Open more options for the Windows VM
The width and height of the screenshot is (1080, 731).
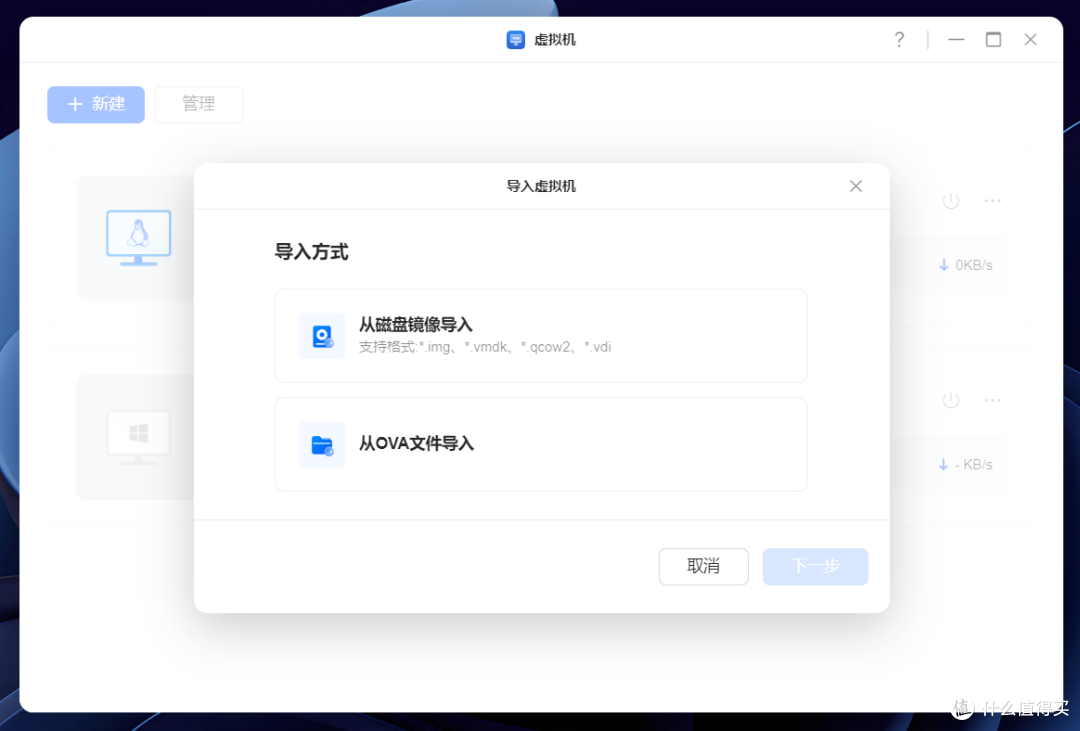pyautogui.click(x=993, y=400)
